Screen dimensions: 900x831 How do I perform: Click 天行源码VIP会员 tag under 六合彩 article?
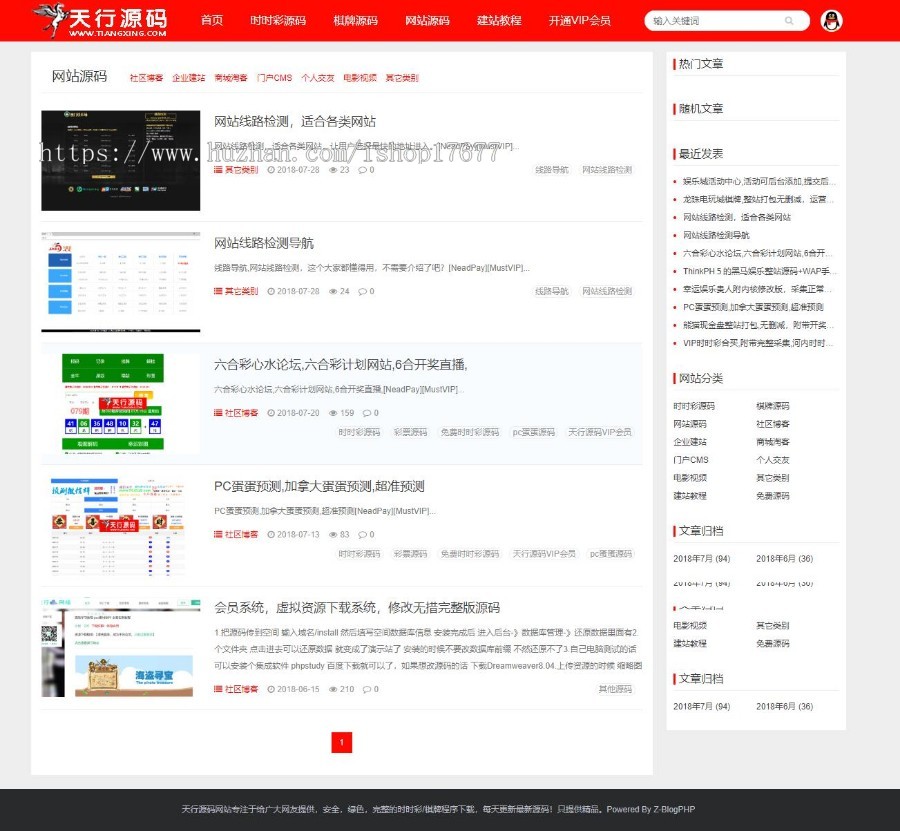point(600,432)
